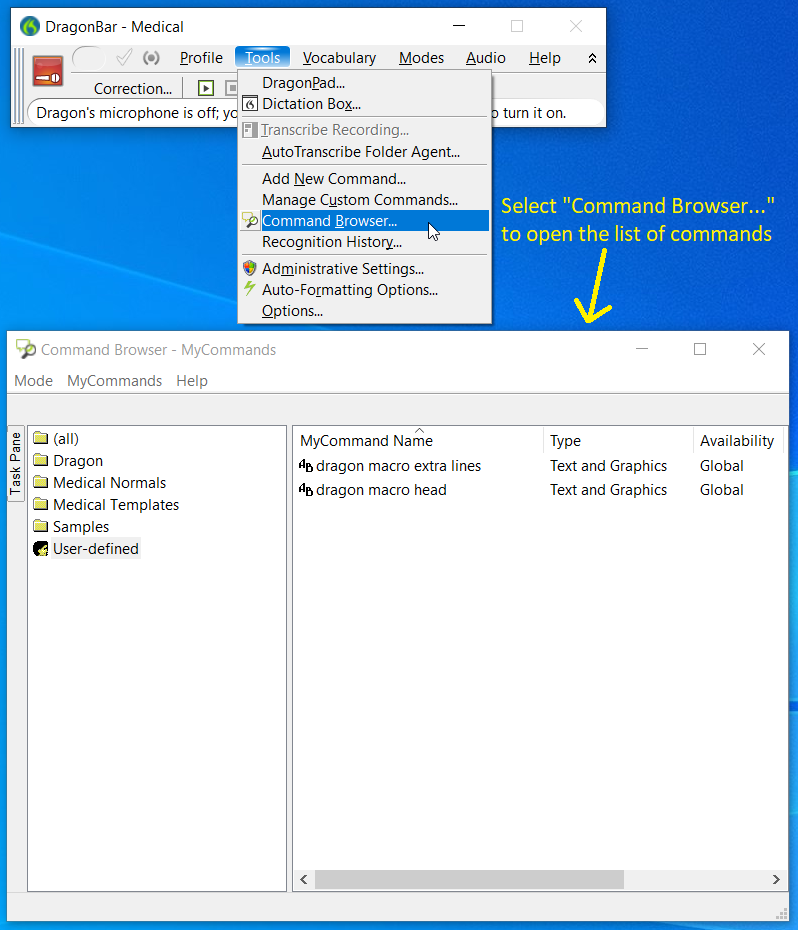Click text-graphics icon of 'dragon macro head'
Screen dimensions: 798x930
306,490
